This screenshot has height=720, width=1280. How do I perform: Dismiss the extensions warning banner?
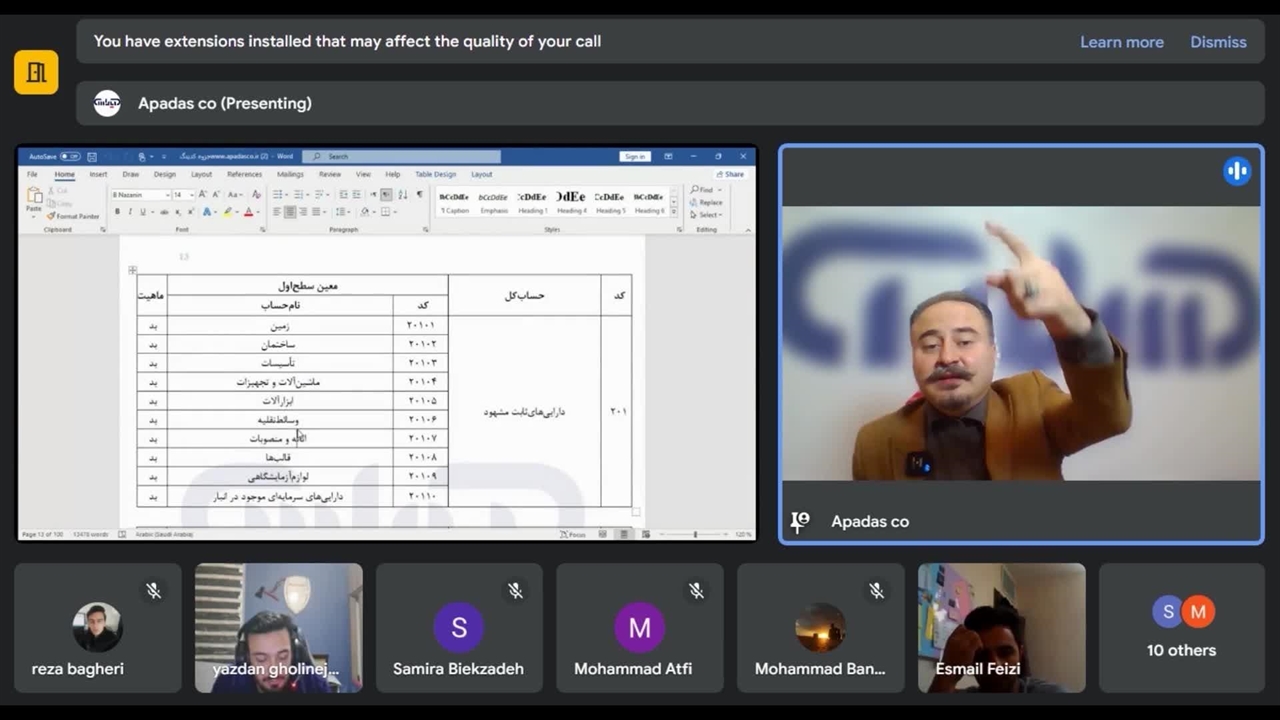click(x=1217, y=42)
